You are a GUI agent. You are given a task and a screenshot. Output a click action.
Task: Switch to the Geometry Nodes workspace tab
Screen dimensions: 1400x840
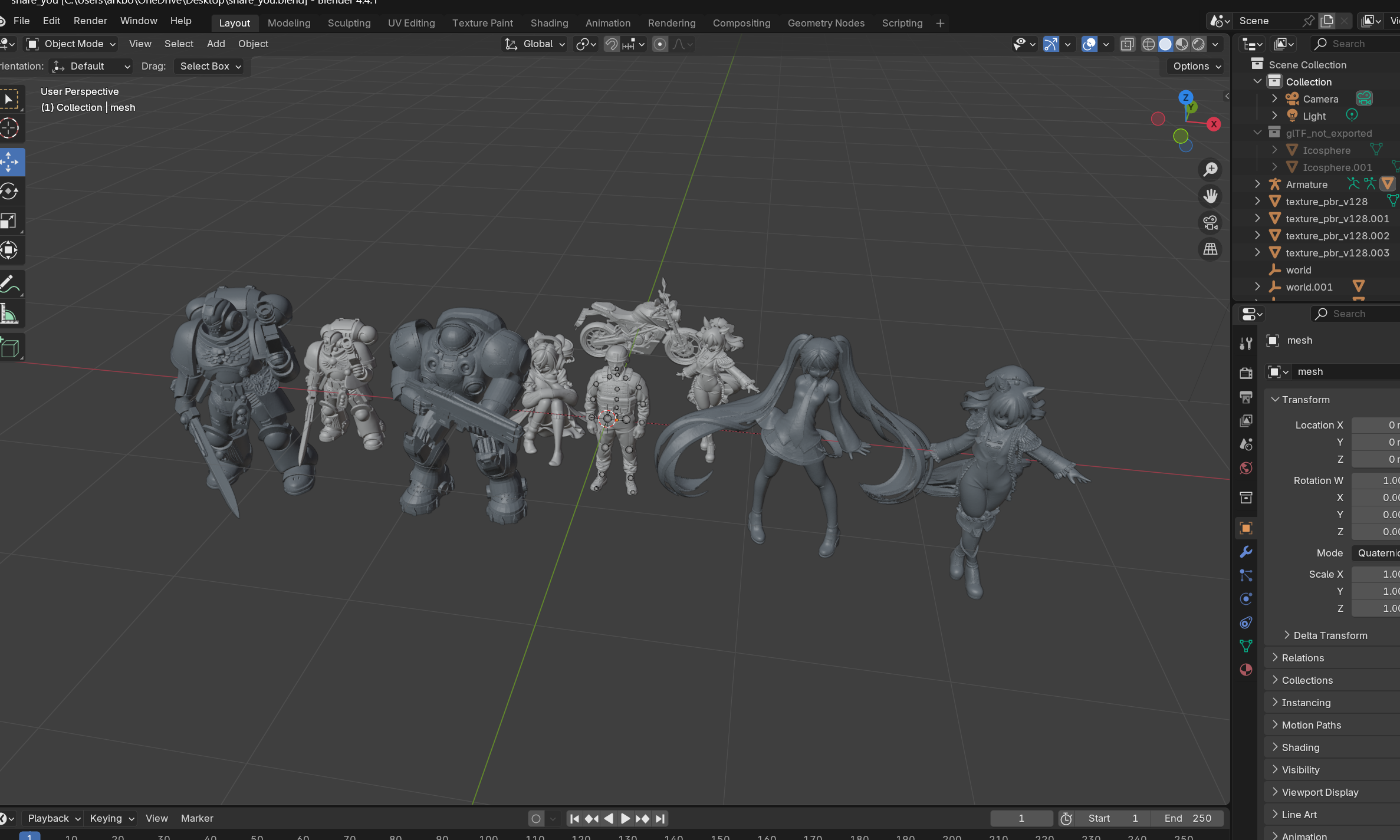pyautogui.click(x=826, y=23)
